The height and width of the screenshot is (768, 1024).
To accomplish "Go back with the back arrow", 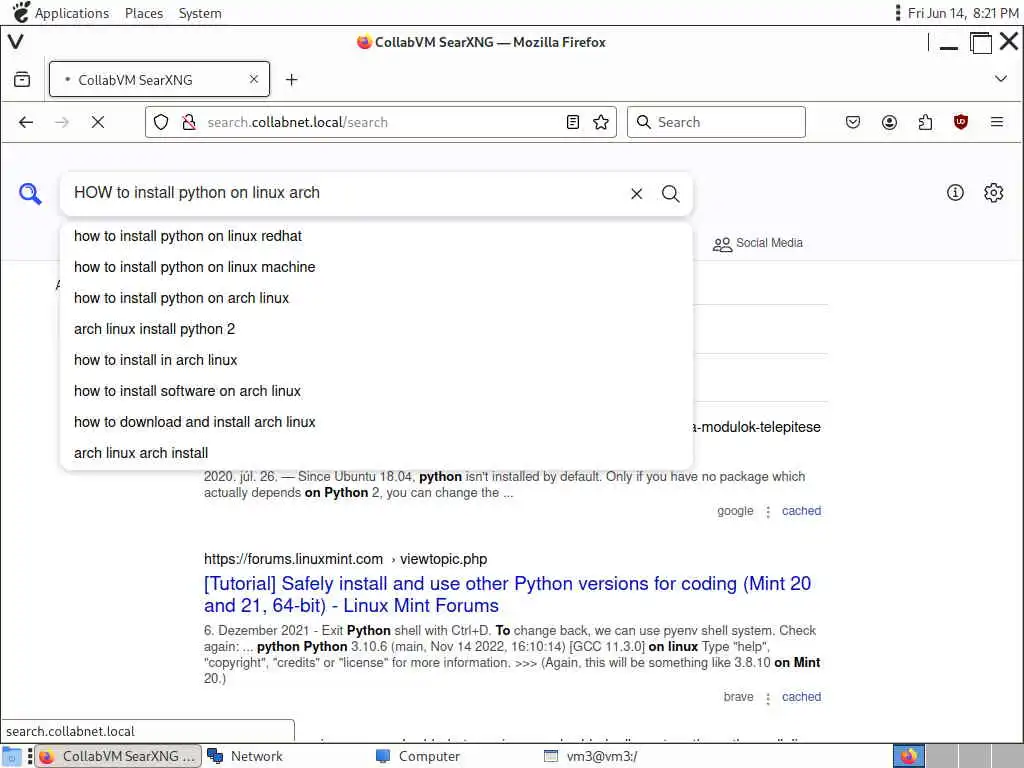I will click(26, 122).
